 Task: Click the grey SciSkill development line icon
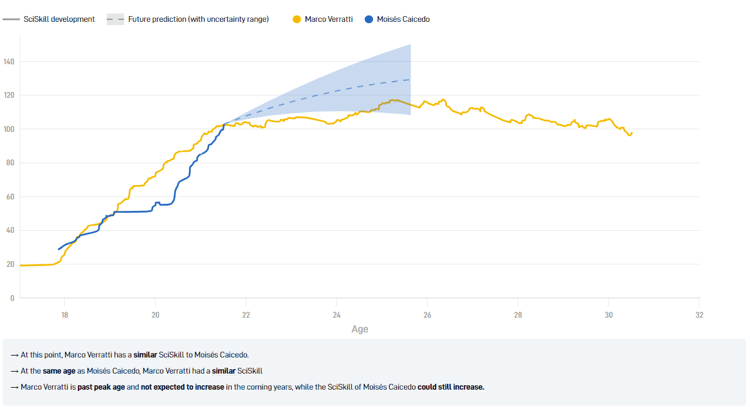11,19
